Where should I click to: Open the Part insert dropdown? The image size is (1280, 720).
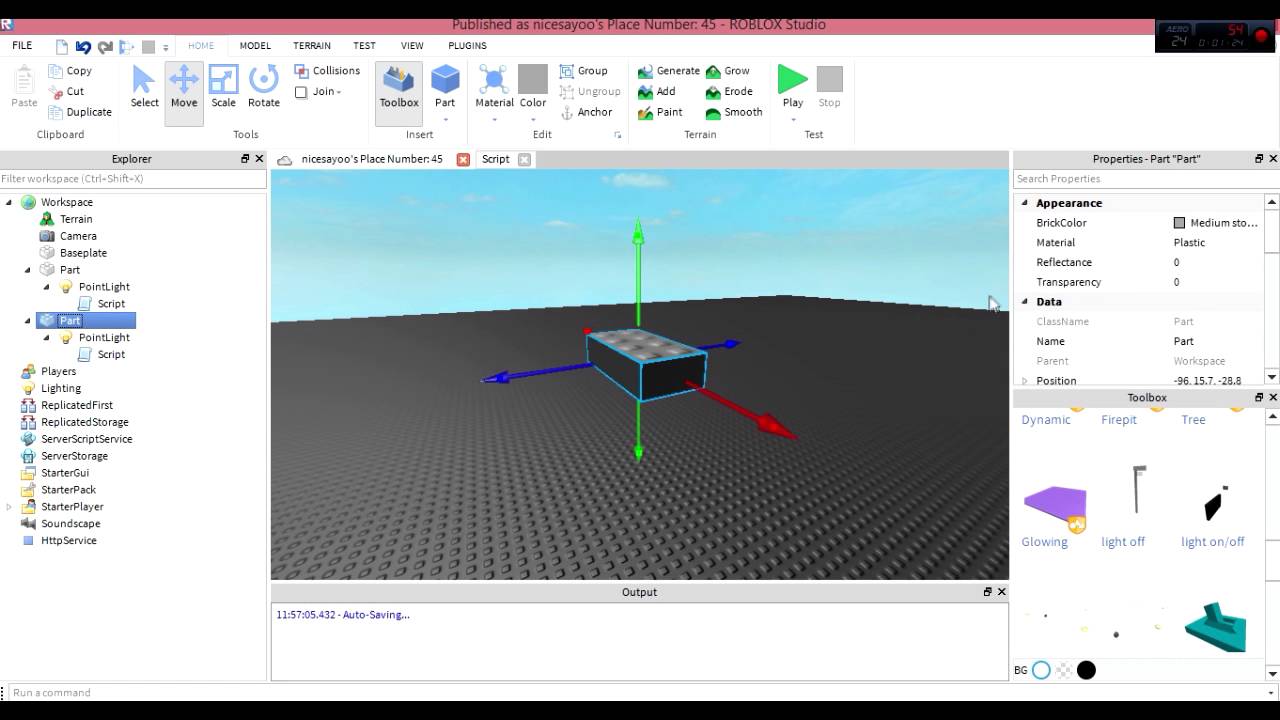[445, 120]
